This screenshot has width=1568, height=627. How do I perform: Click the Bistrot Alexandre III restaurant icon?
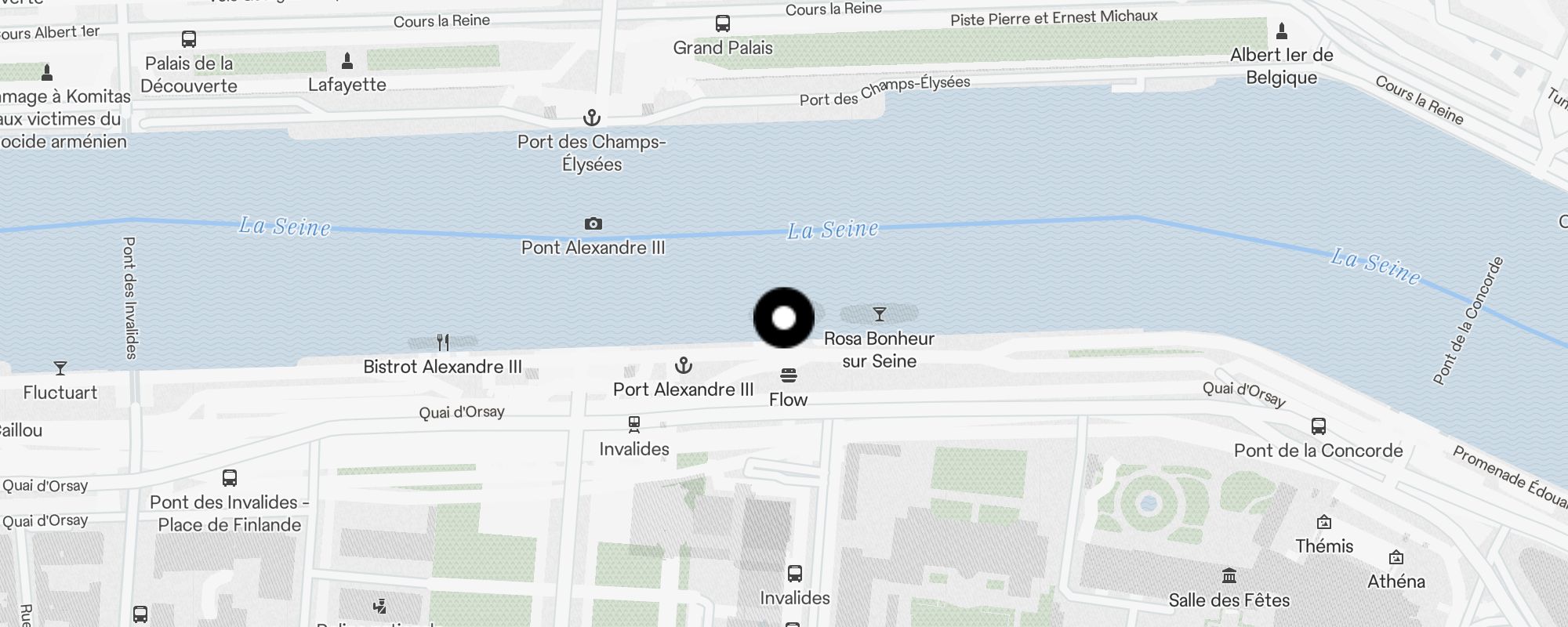coord(443,342)
